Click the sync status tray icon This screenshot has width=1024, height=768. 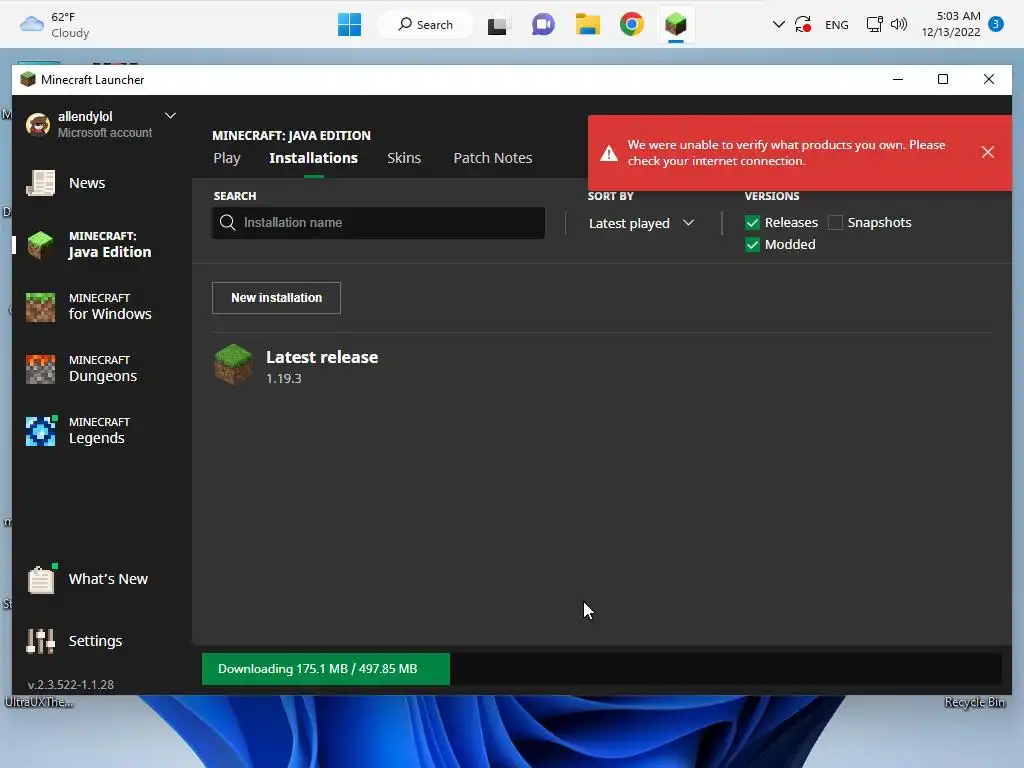coord(803,25)
